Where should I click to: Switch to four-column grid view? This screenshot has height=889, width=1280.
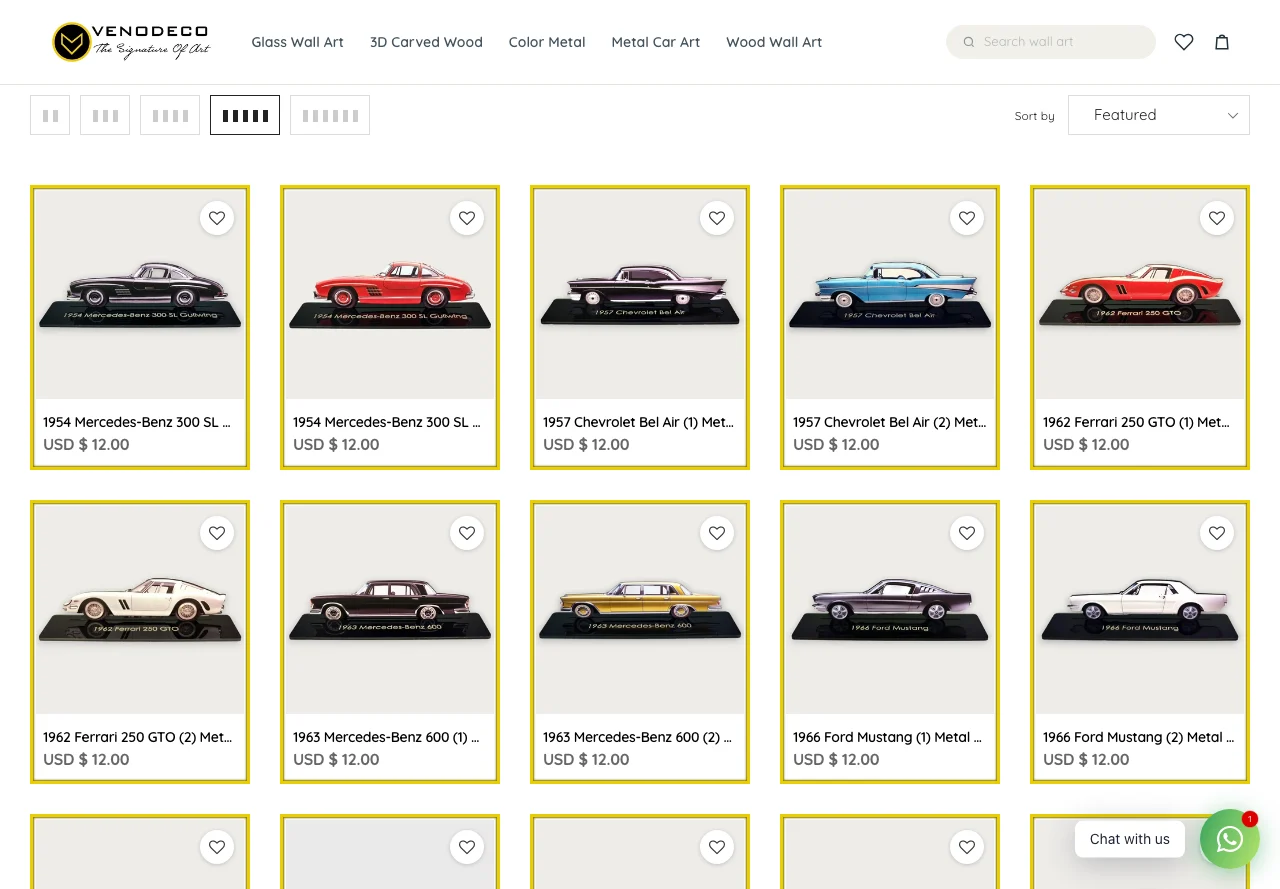tap(170, 115)
